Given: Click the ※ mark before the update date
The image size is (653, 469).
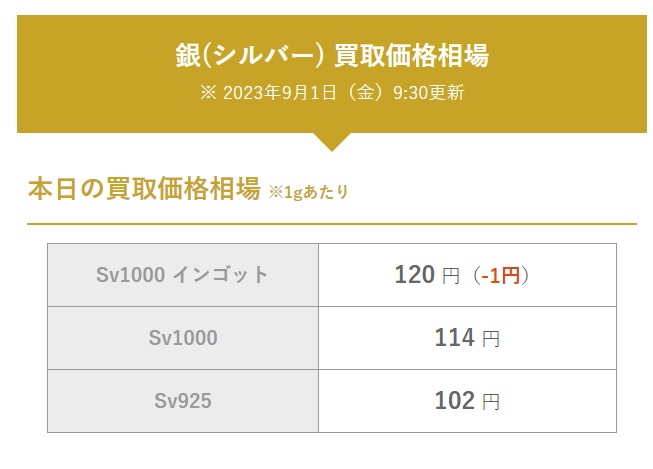Looking at the screenshot, I should pos(208,92).
